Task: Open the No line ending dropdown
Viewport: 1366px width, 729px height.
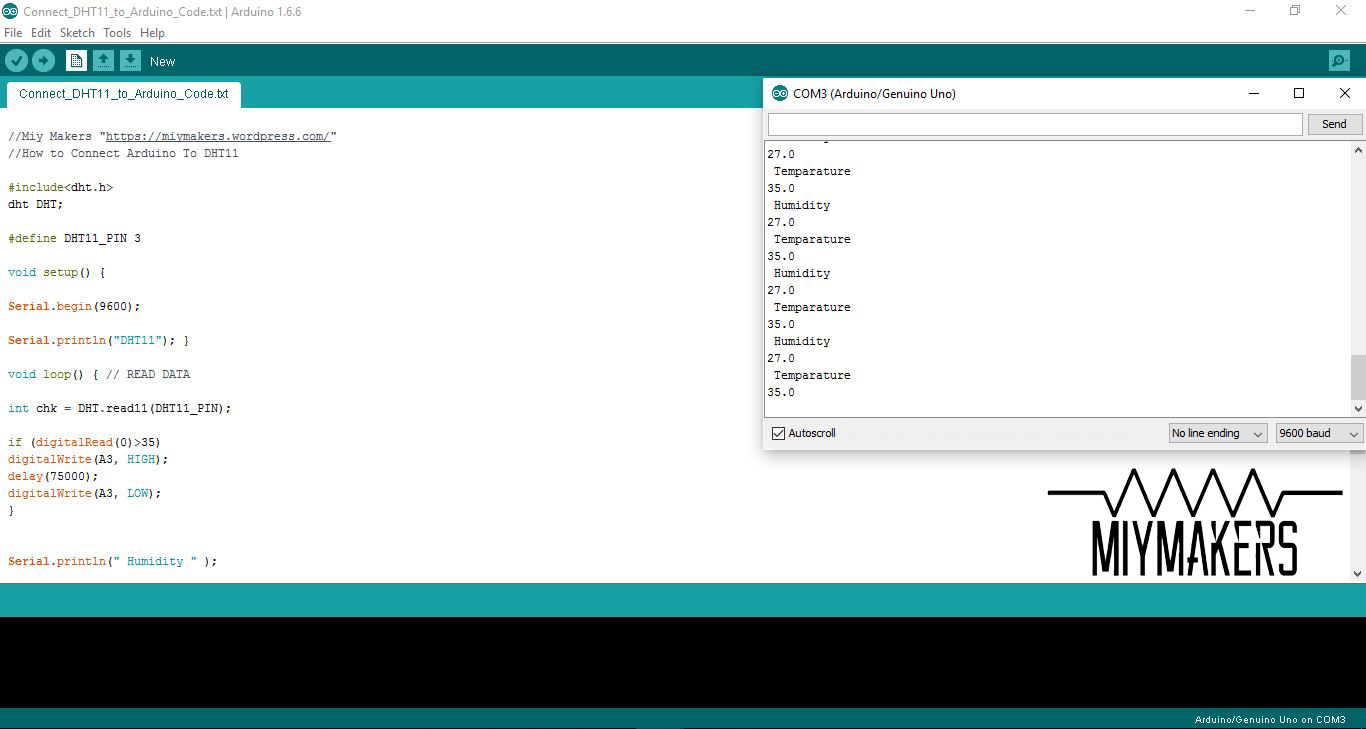Action: click(1218, 433)
